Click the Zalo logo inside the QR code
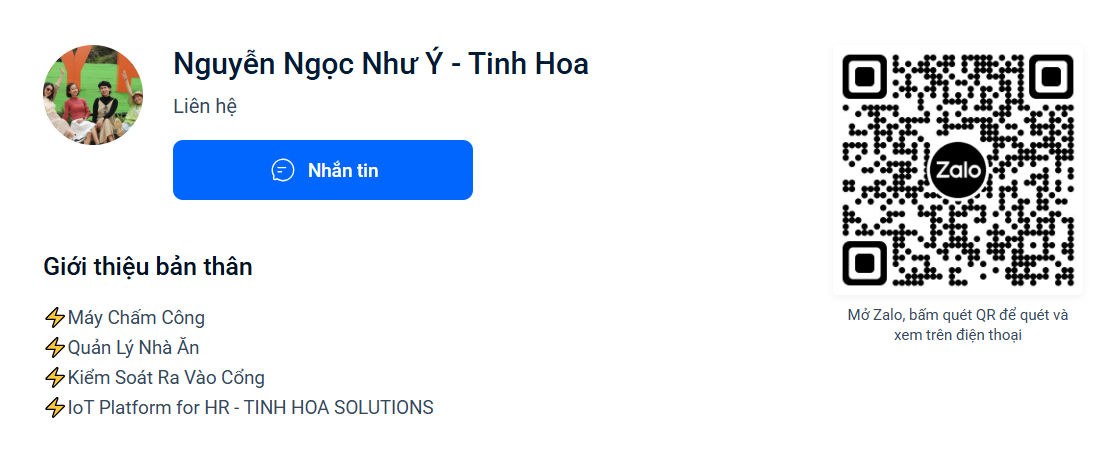The width and height of the screenshot is (1119, 455). [x=957, y=171]
